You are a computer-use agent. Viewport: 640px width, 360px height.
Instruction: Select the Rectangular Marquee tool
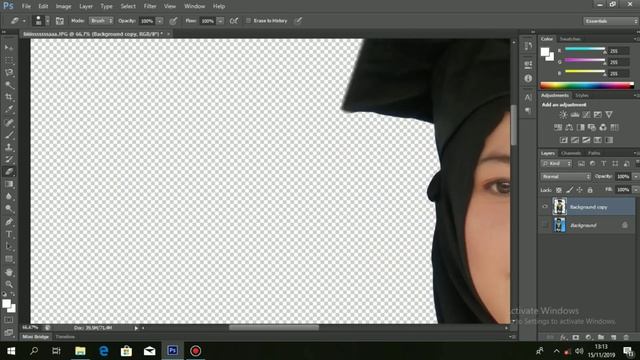[x=9, y=60]
